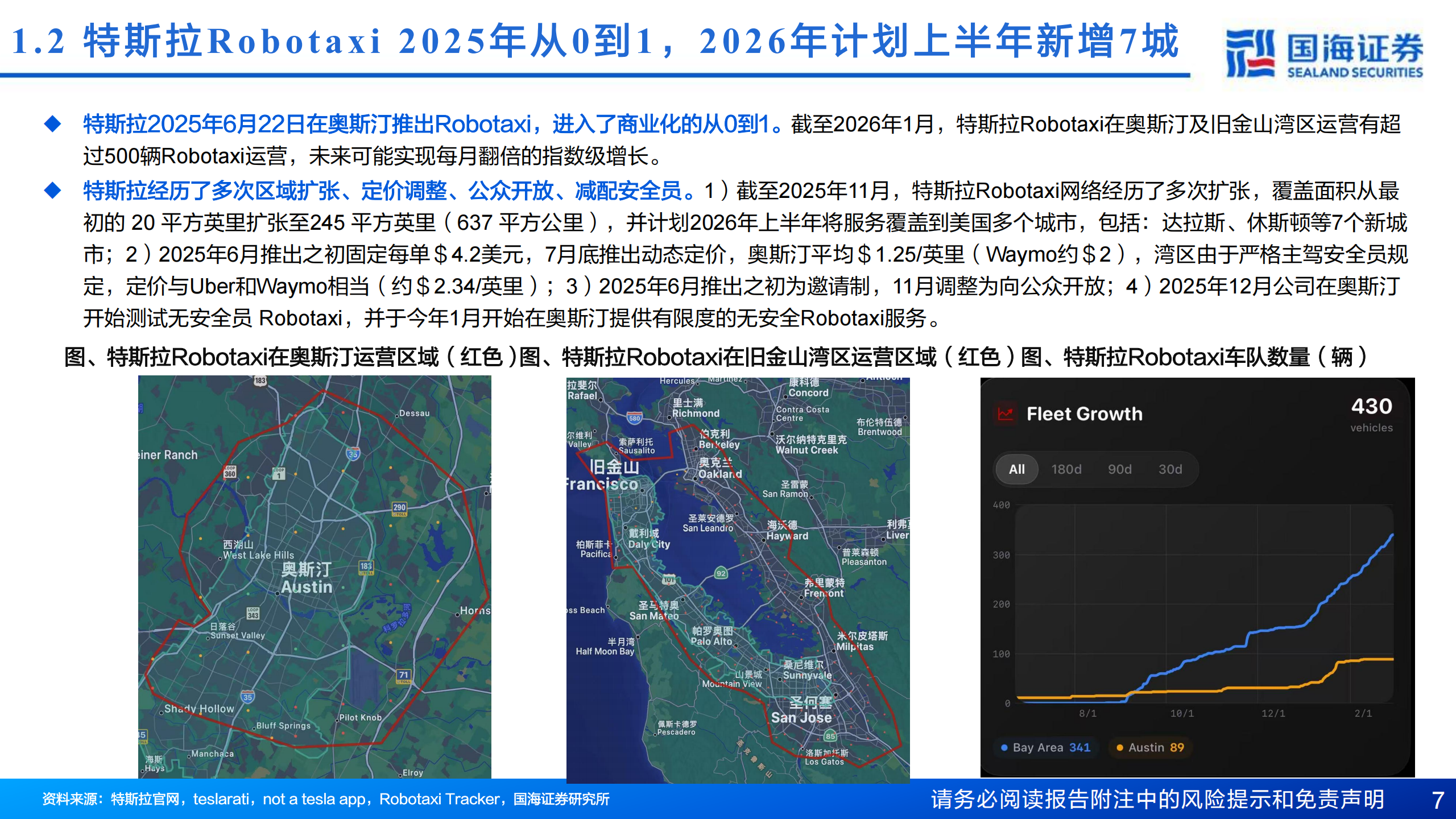Screen dimensions: 1456x819
Task: Click the red Fleet Growth chart icon
Action: [x=1006, y=413]
